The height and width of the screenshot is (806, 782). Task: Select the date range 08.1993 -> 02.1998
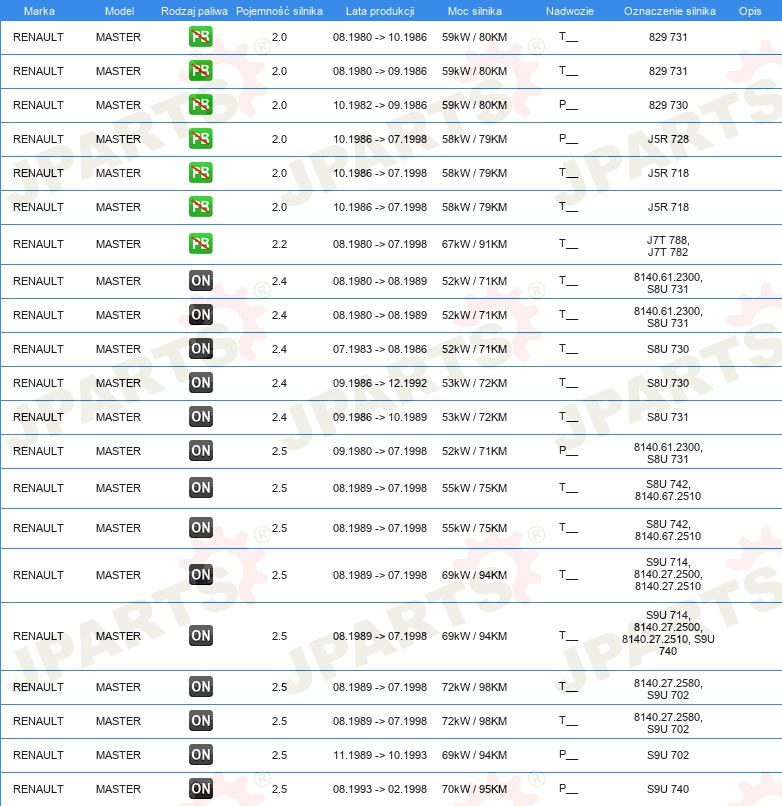pyautogui.click(x=380, y=789)
